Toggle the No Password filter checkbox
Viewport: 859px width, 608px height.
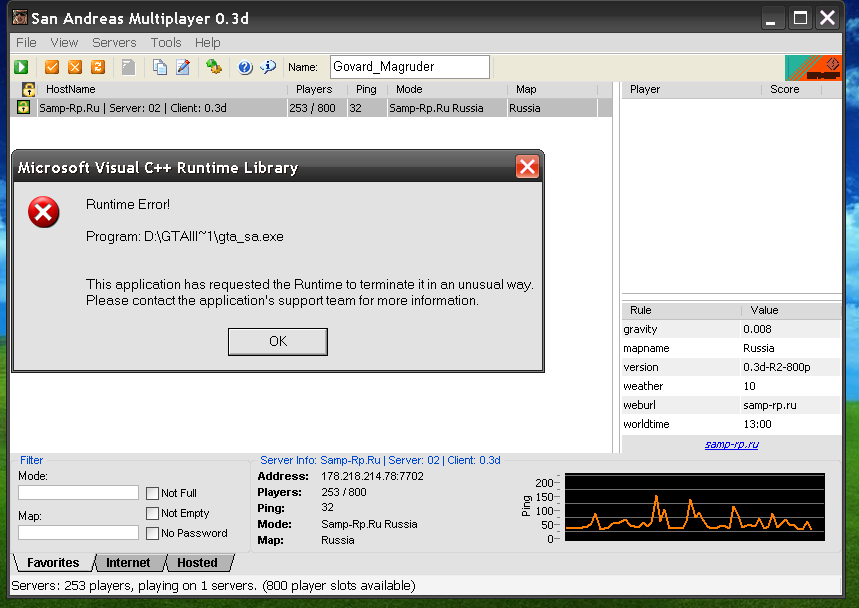point(152,534)
